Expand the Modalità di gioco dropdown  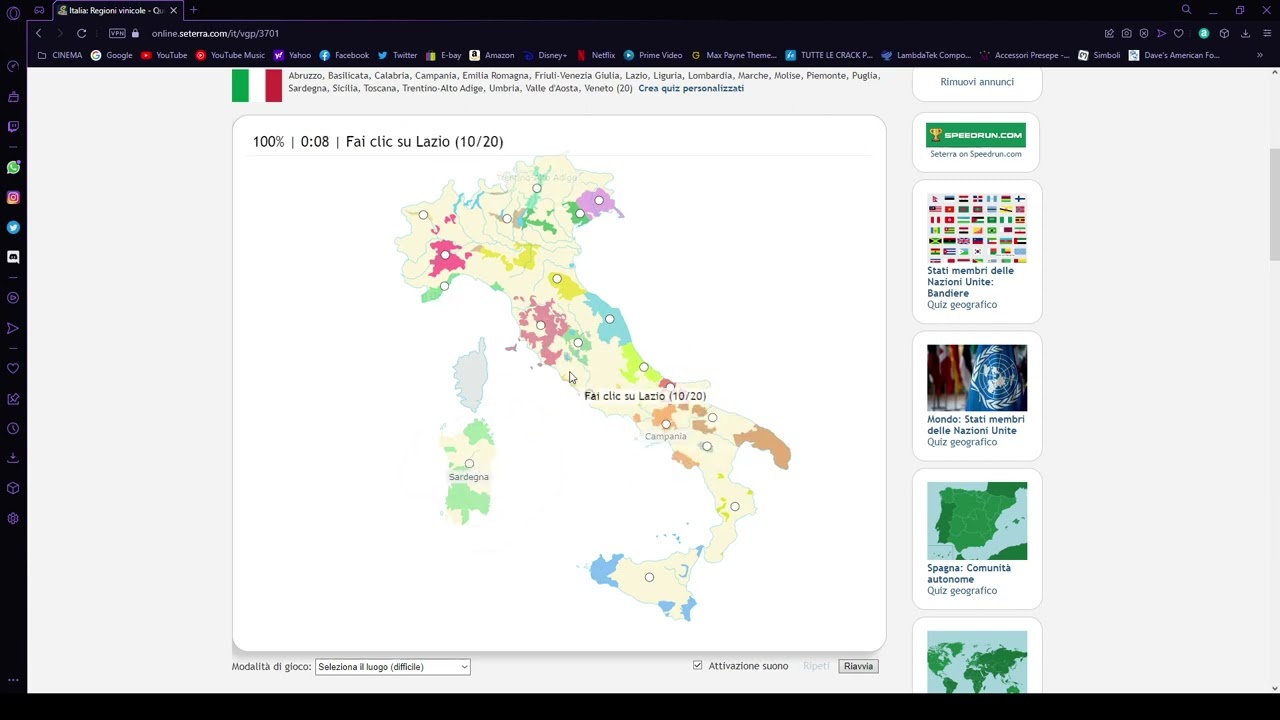(392, 667)
